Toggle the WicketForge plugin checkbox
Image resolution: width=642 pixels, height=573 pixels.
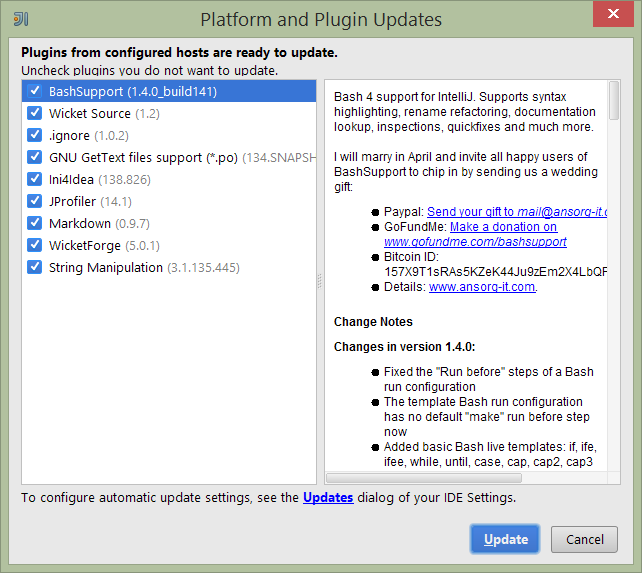[x=35, y=245]
